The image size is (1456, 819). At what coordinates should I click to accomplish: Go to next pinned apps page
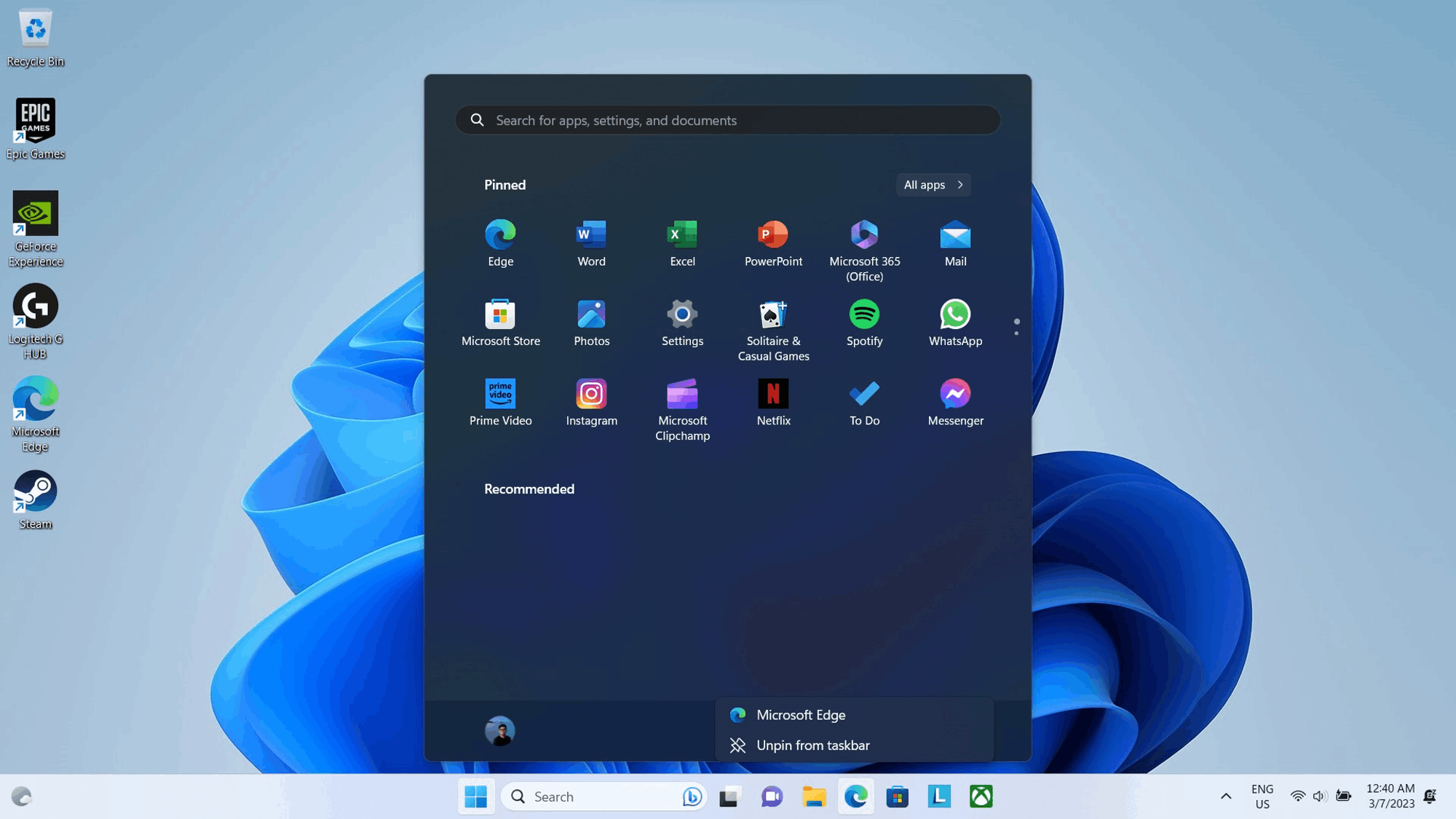(1016, 333)
